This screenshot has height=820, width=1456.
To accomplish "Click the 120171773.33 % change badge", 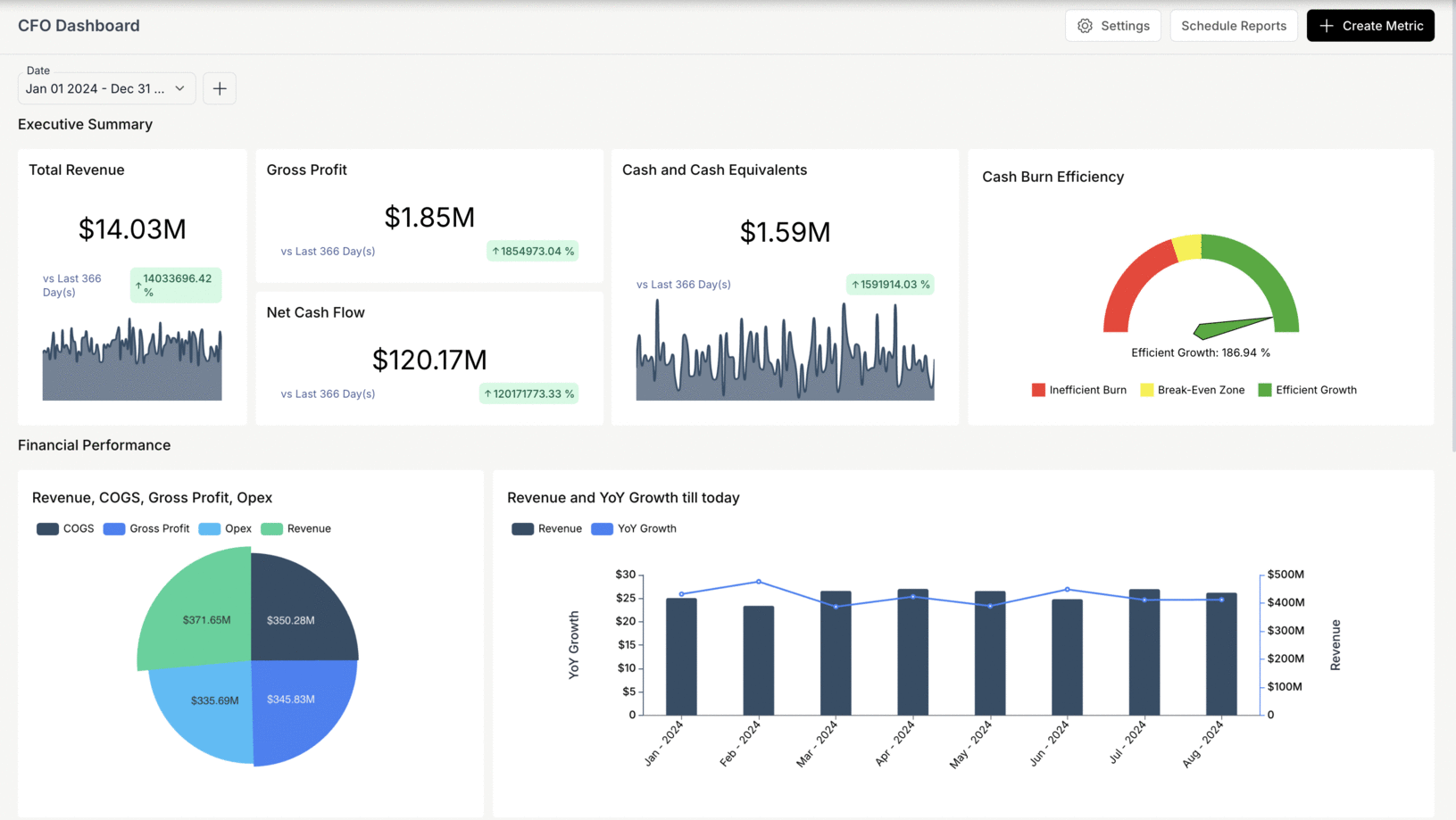I will click(528, 393).
